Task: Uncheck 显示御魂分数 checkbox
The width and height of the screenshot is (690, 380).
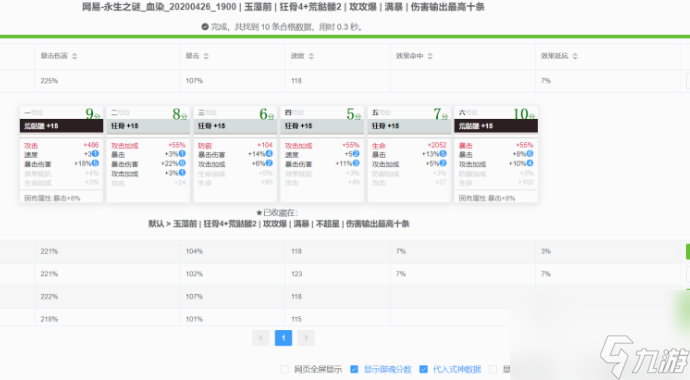Action: [x=354, y=369]
